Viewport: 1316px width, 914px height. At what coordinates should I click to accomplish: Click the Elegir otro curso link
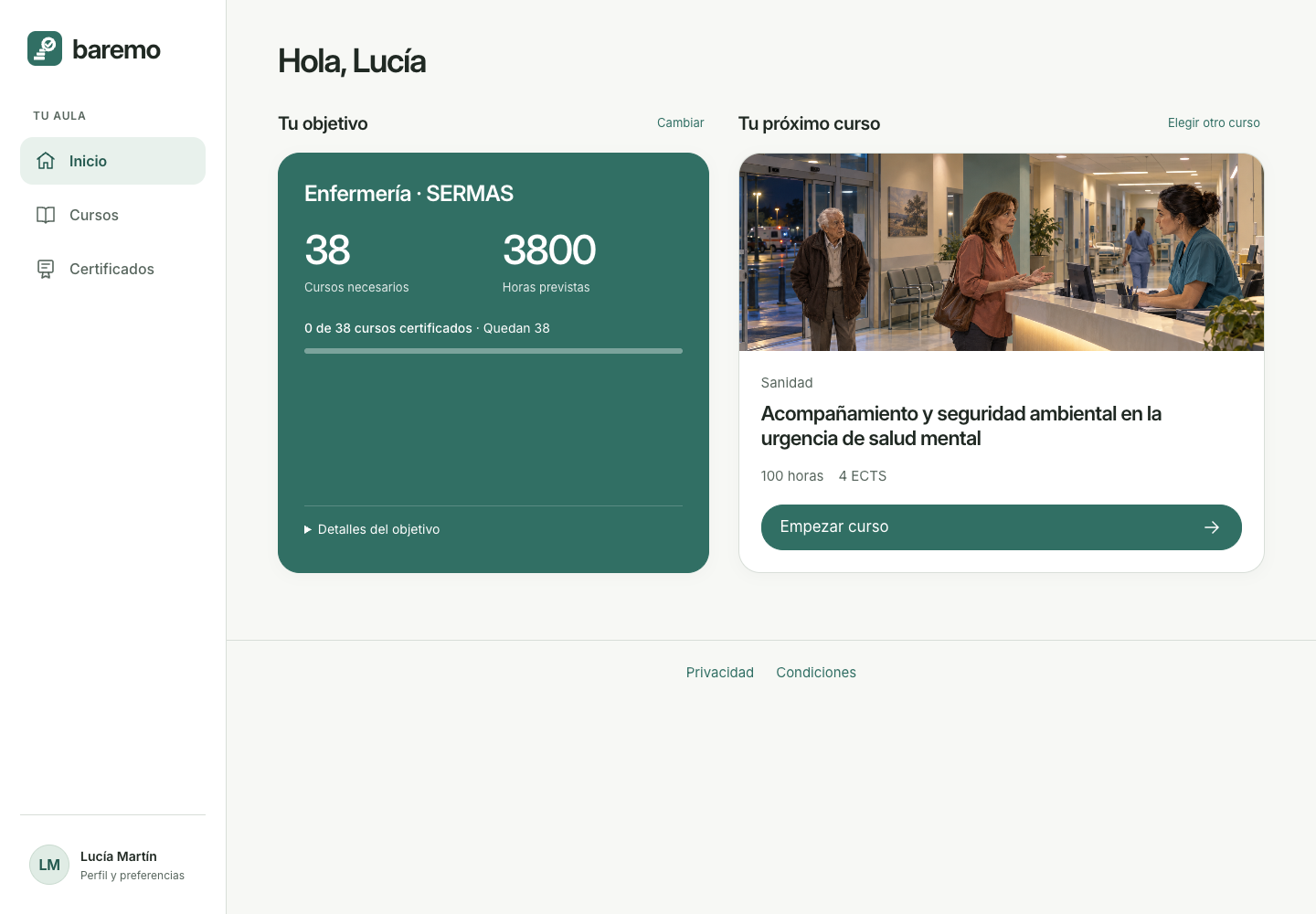pyautogui.click(x=1214, y=122)
